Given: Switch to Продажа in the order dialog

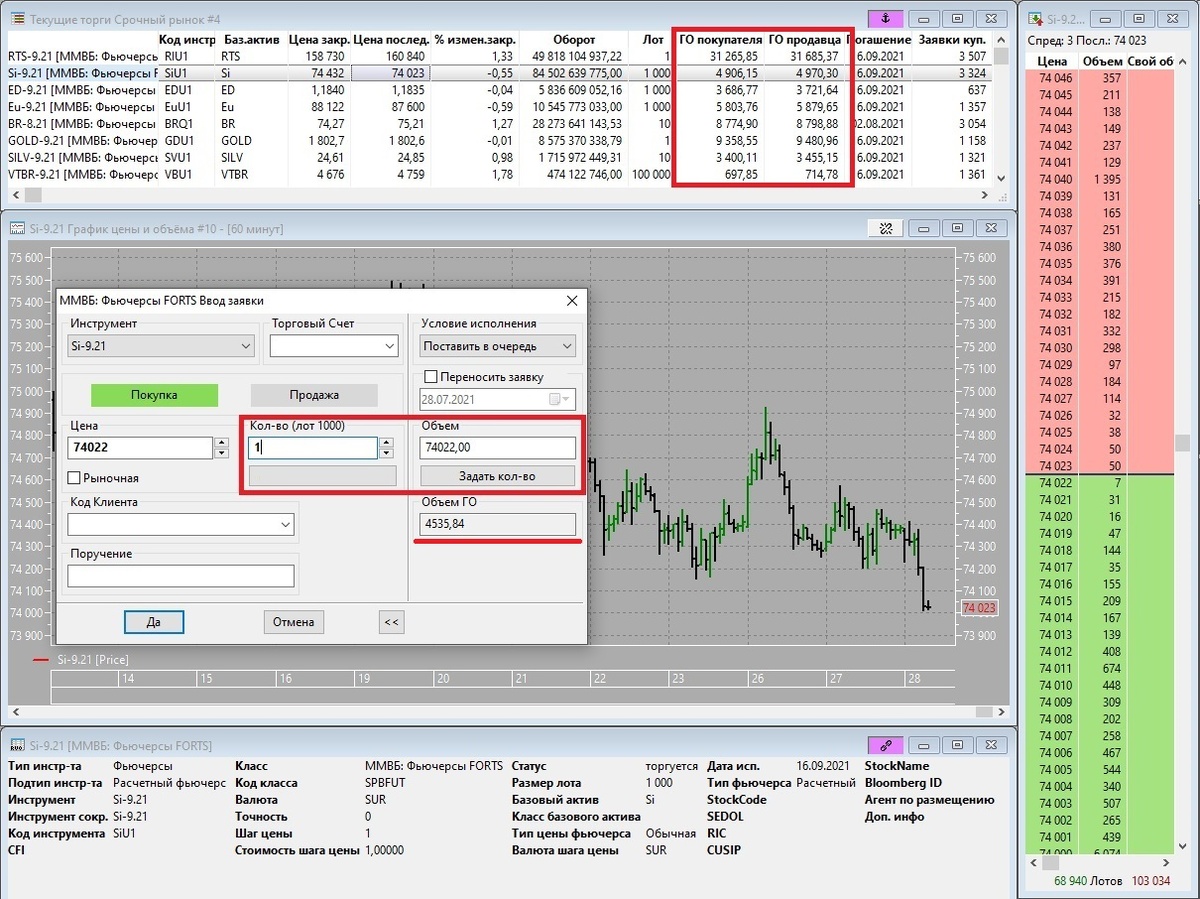Looking at the screenshot, I should coord(314,395).
